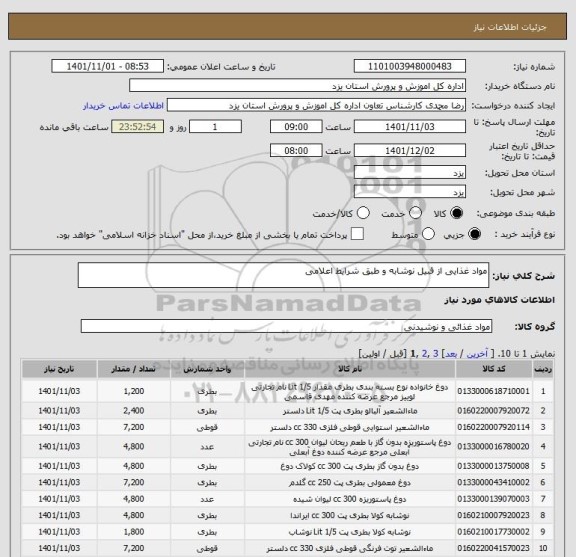Jump to the آخرین page link
Screen dimensions: 576x557
pos(477,353)
